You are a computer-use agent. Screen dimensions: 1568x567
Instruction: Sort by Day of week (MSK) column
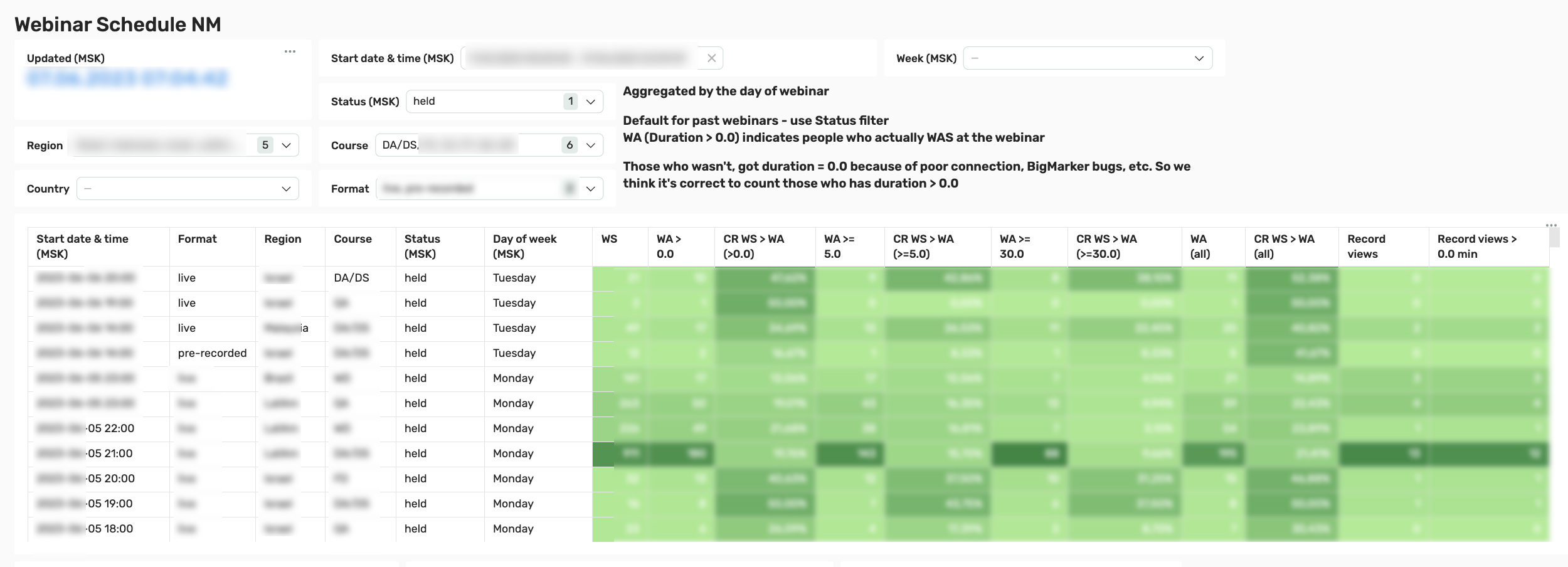click(524, 246)
